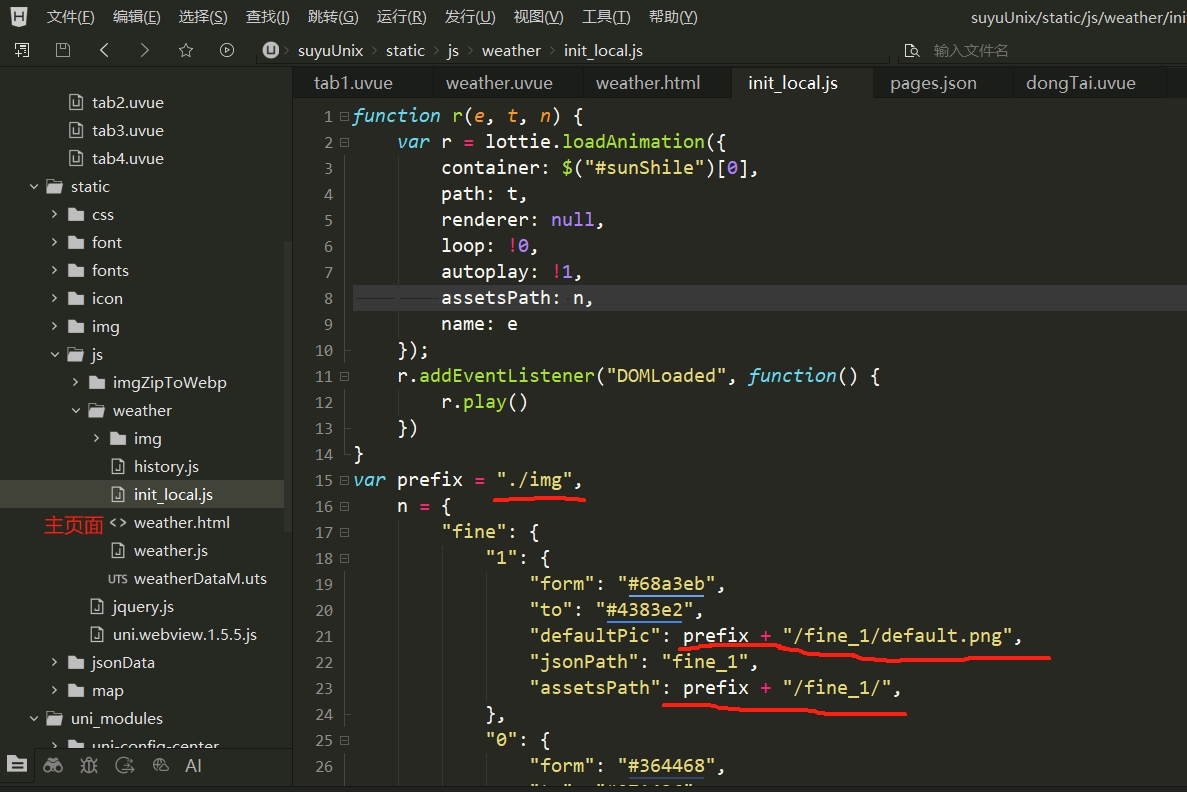Open the debug bug icon panel
1187x792 pixels.
click(89, 766)
